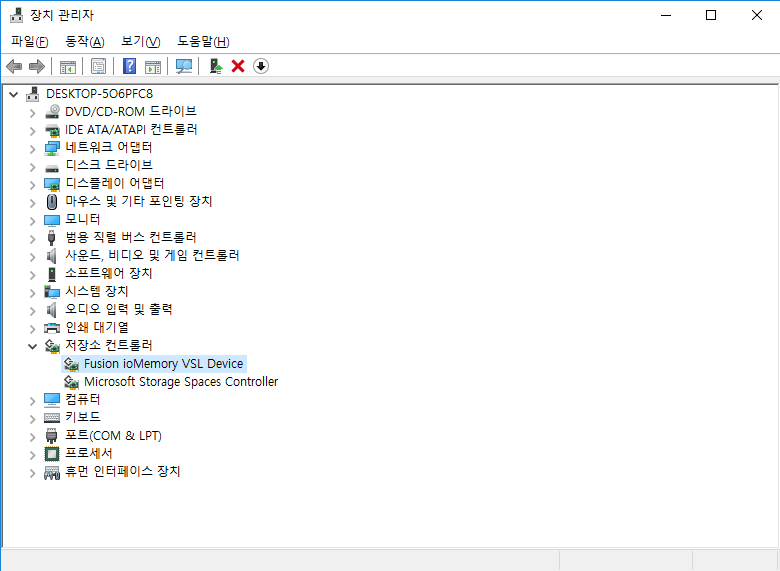780x571 pixels.
Task: Expand the 프로세서 node
Action: (33, 455)
